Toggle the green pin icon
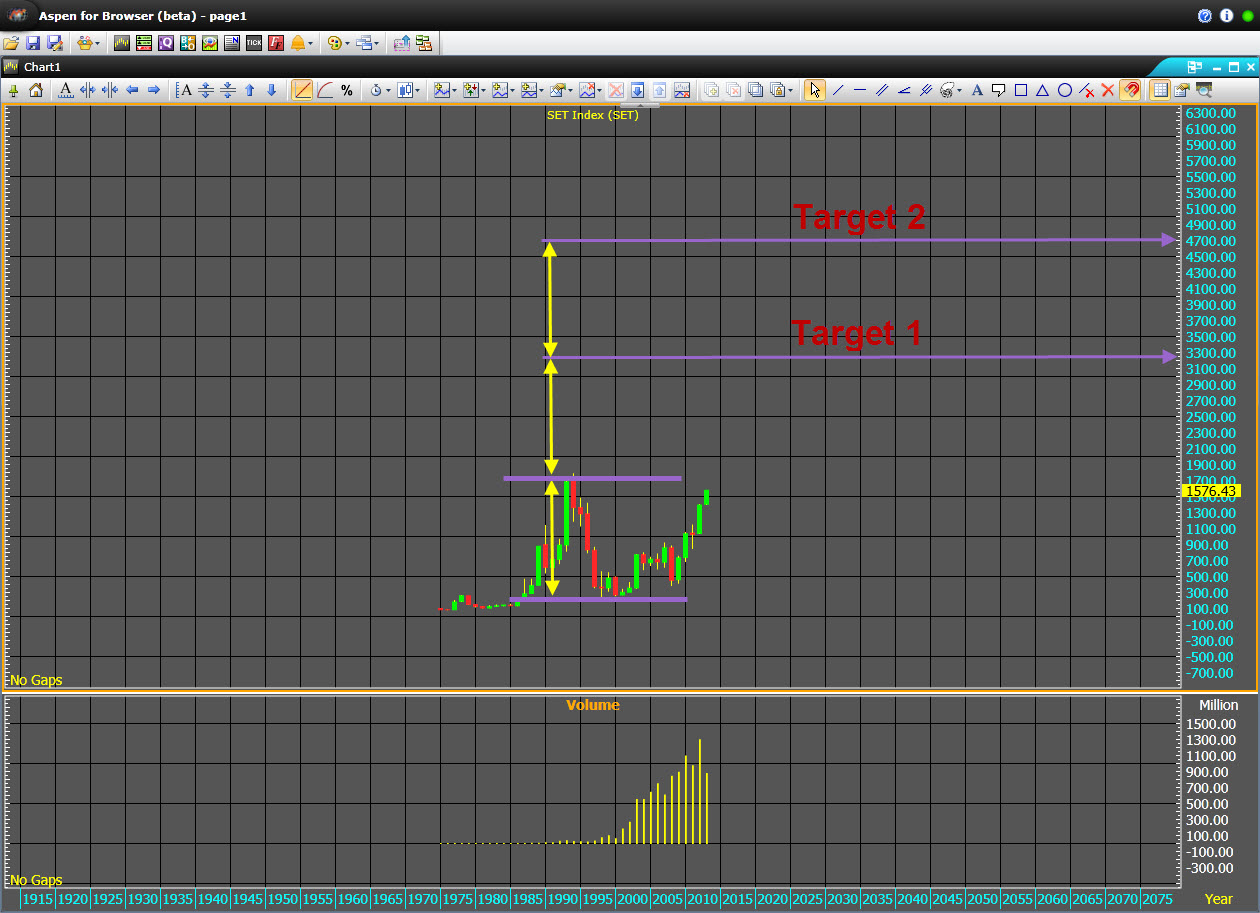Viewport: 1260px width, 913px height. tap(14, 90)
